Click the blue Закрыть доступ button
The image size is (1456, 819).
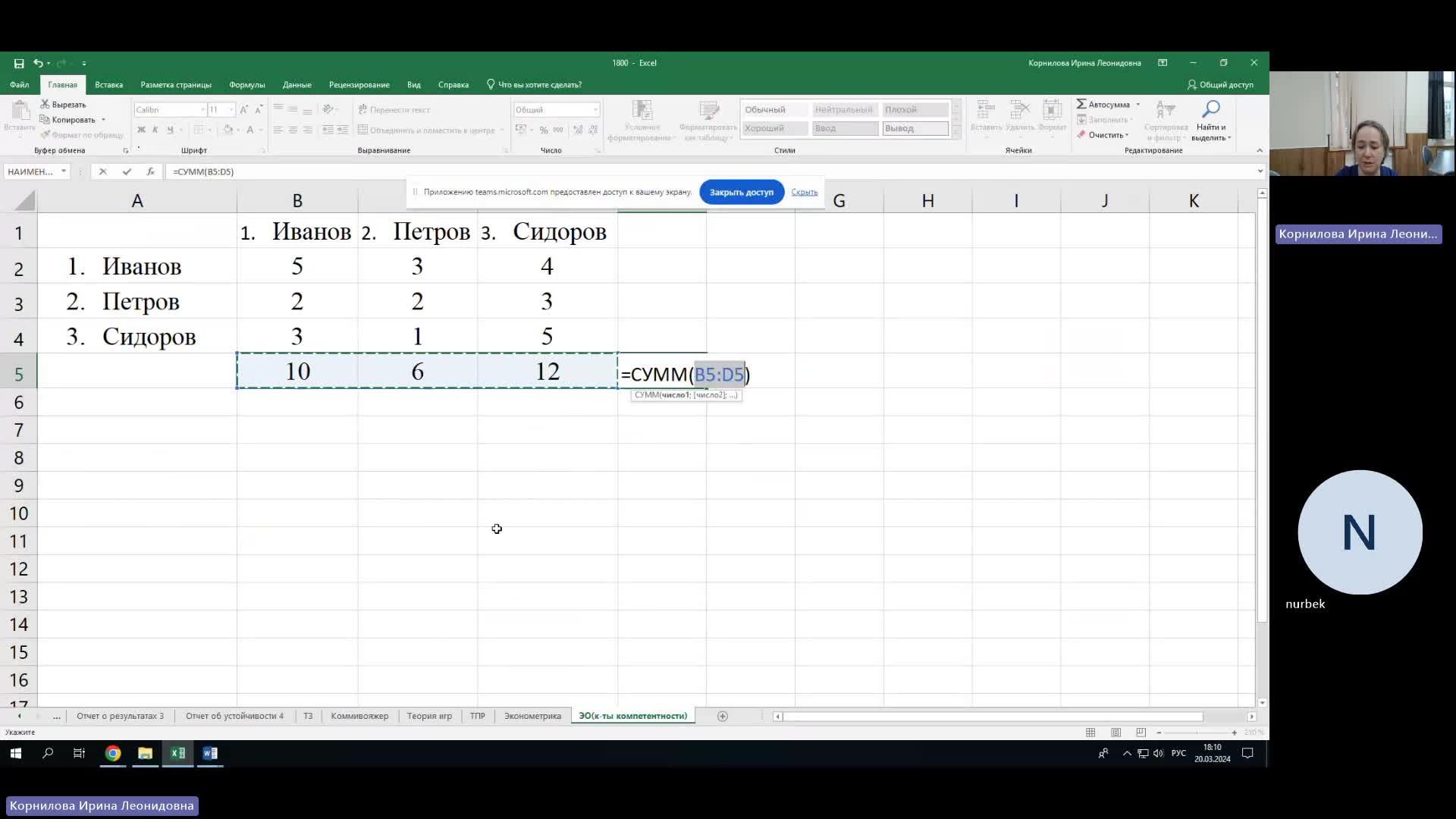(741, 192)
